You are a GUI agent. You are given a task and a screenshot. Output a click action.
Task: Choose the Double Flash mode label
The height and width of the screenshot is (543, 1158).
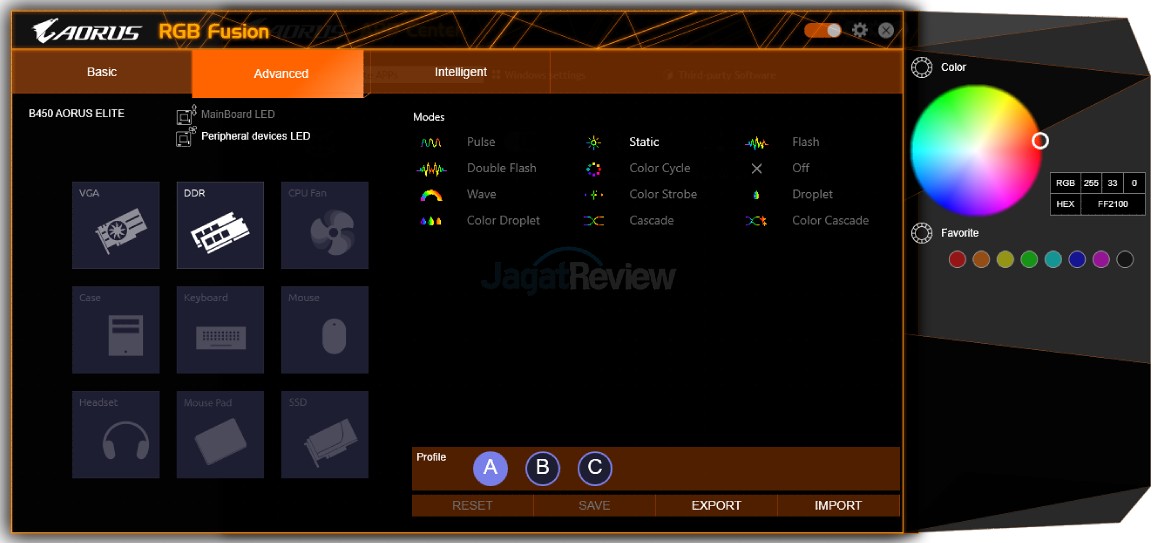[501, 168]
